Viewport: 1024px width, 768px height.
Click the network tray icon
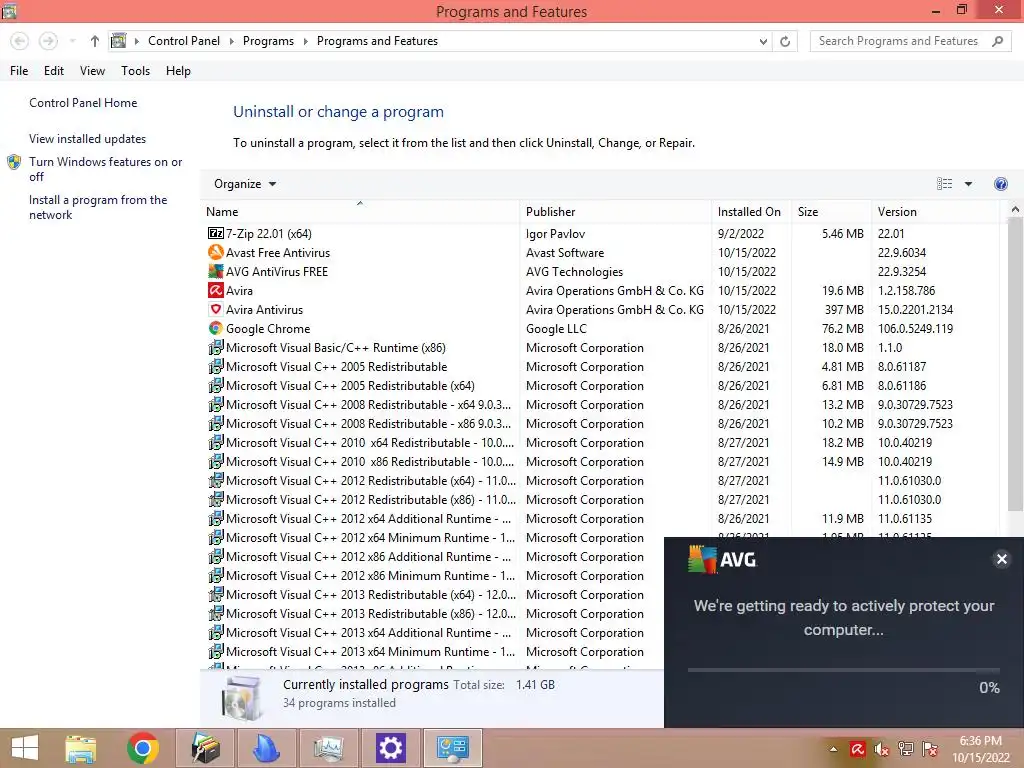pos(906,749)
